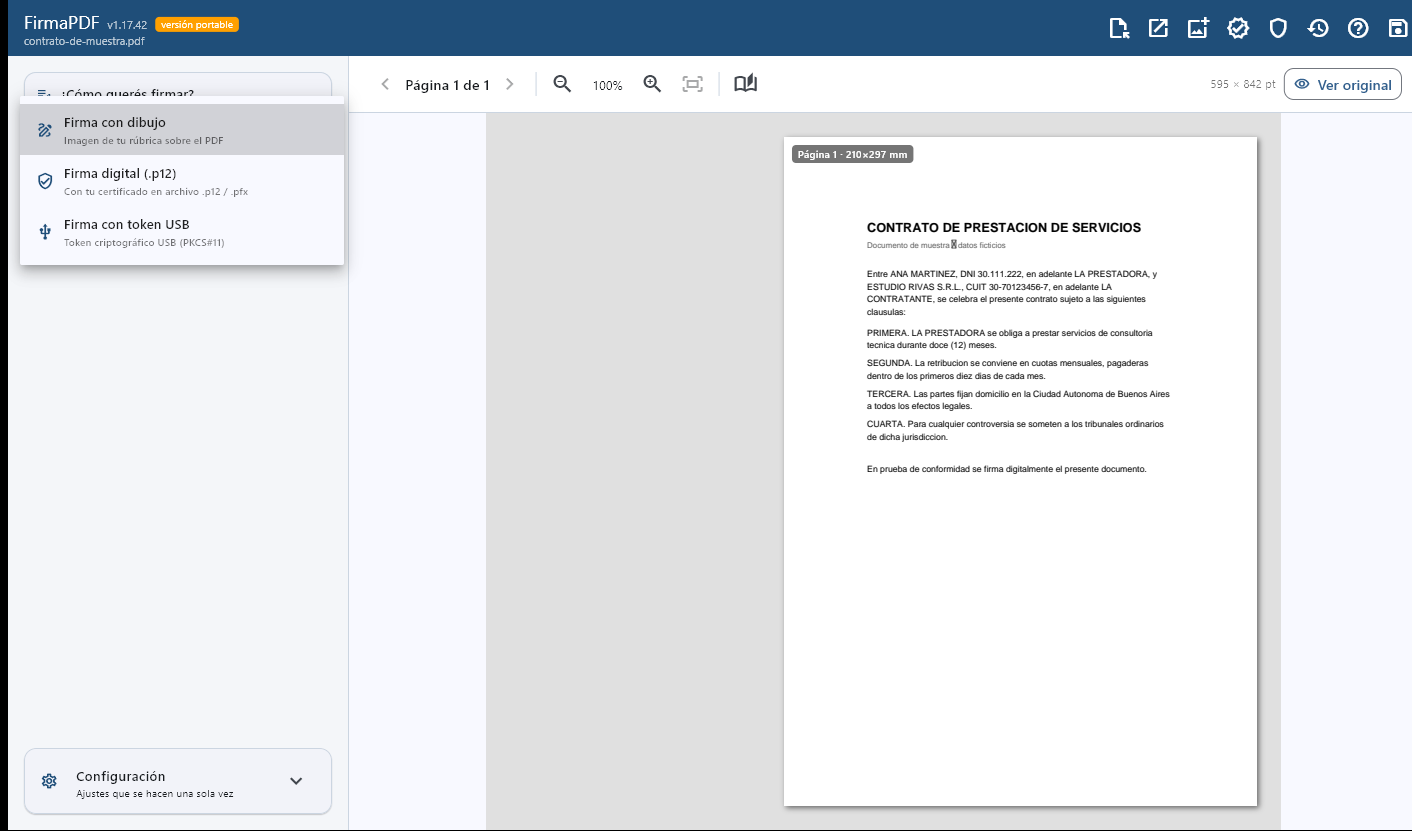Click the 595 × 842 pt dimensions label
This screenshot has height=831, width=1412.
tap(1242, 85)
